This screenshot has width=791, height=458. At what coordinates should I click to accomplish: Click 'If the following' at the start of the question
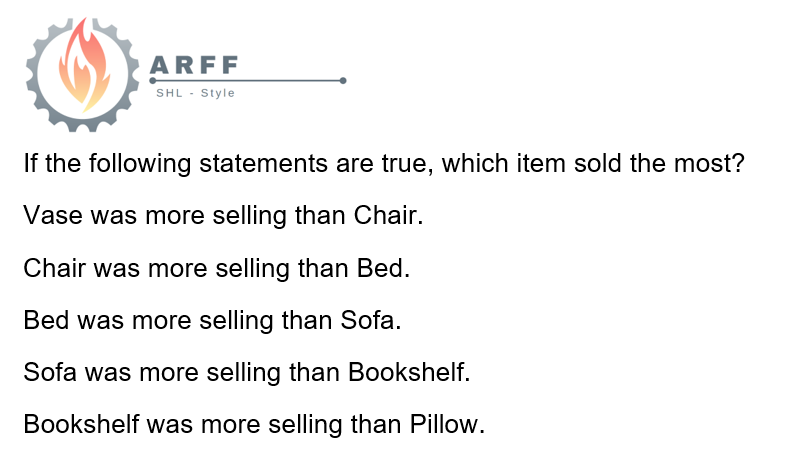(107, 163)
